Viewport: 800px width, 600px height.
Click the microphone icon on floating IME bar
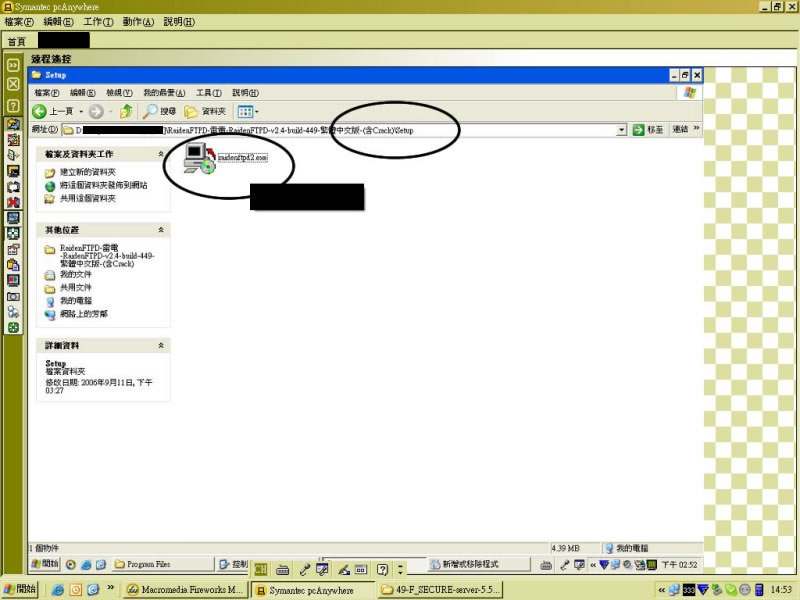[x=305, y=569]
